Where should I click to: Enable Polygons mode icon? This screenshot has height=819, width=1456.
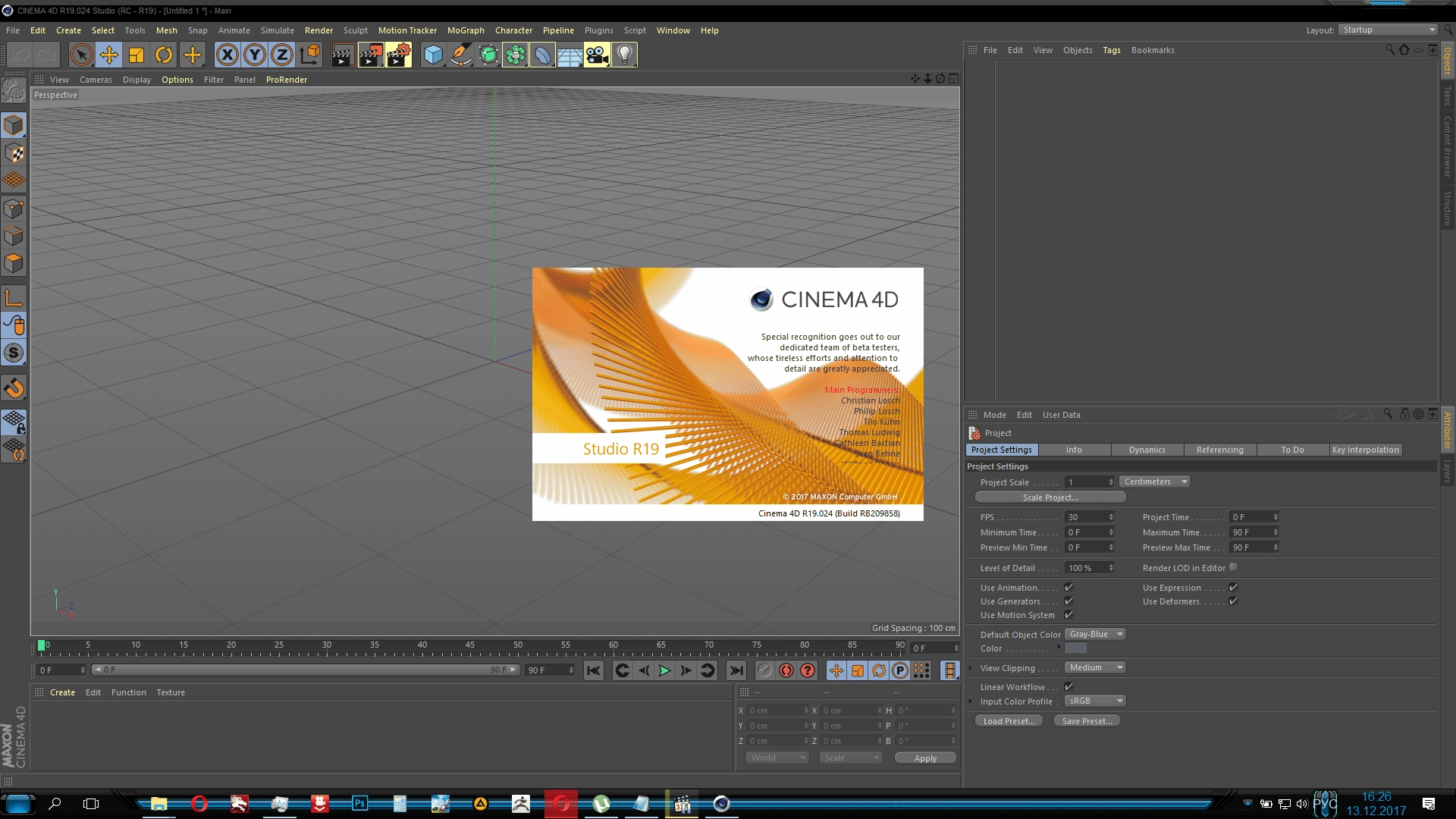[14, 263]
